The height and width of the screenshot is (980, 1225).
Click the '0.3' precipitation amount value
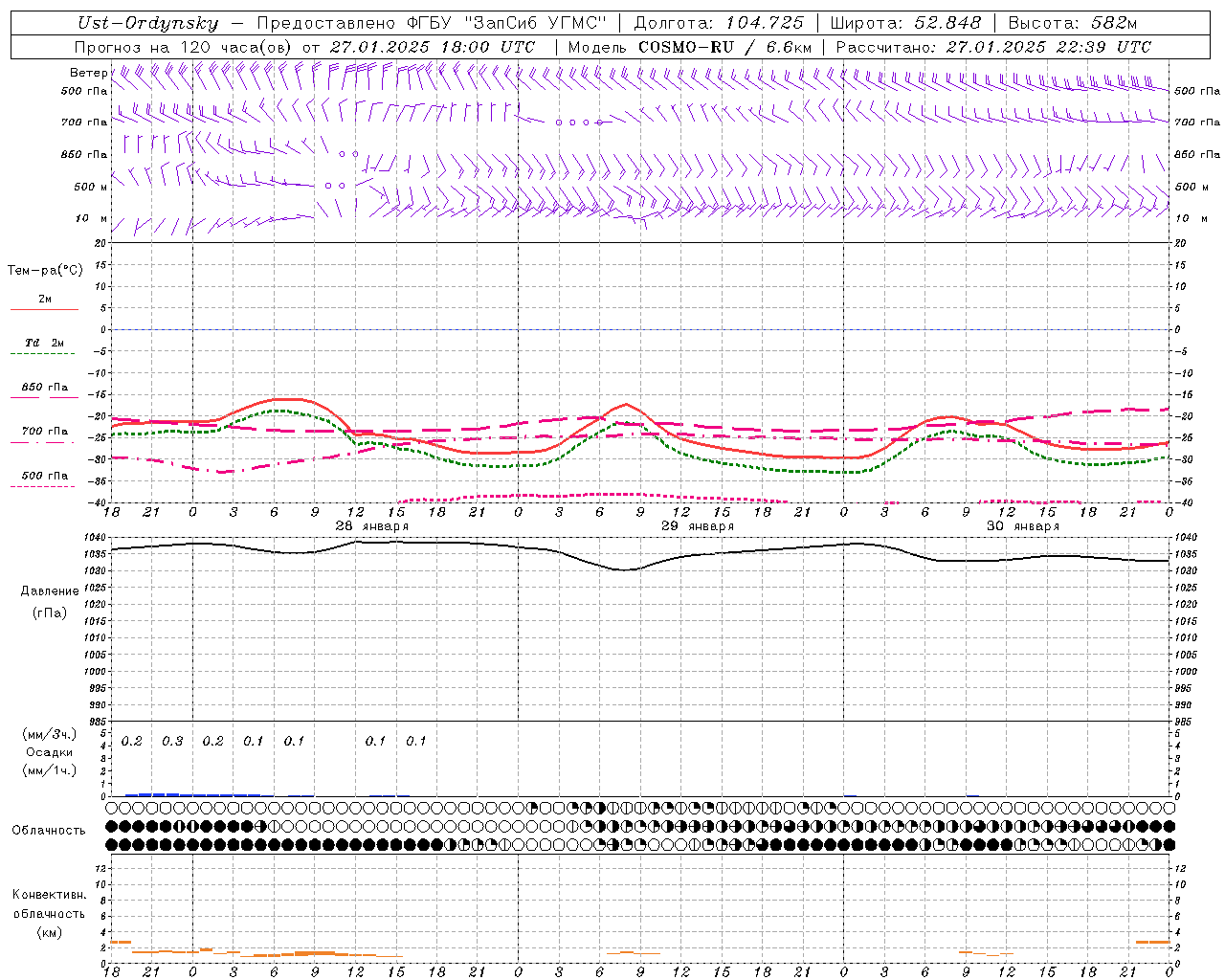(x=172, y=742)
